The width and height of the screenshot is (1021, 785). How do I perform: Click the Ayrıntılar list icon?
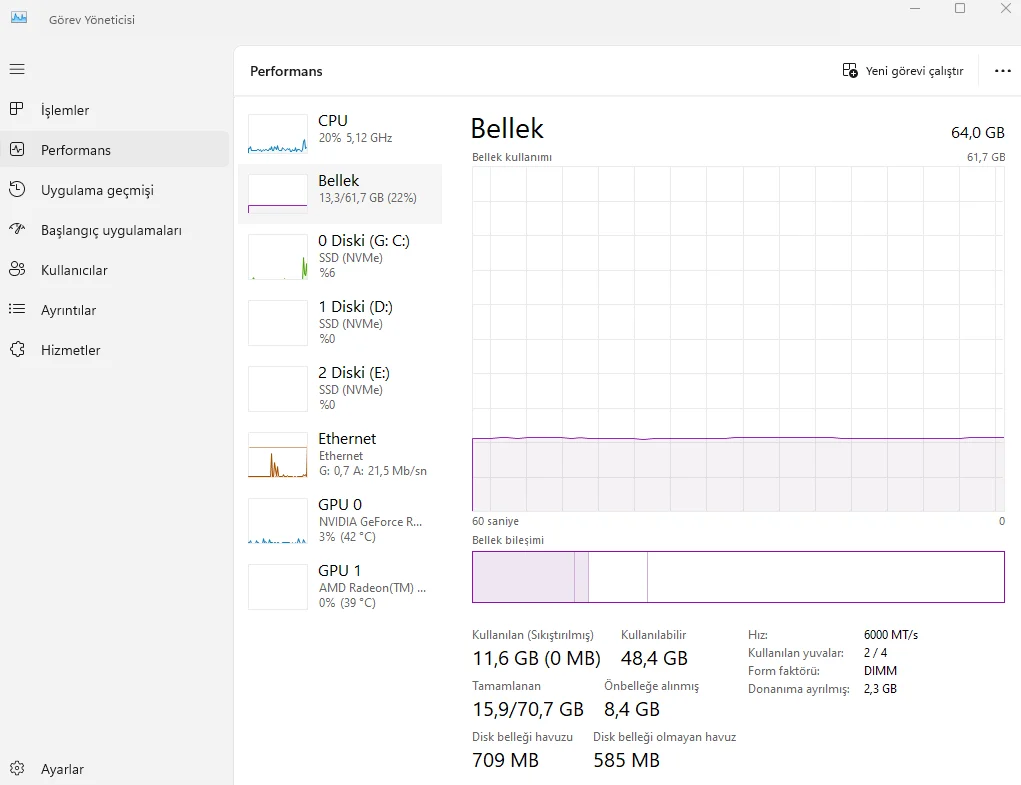point(17,309)
